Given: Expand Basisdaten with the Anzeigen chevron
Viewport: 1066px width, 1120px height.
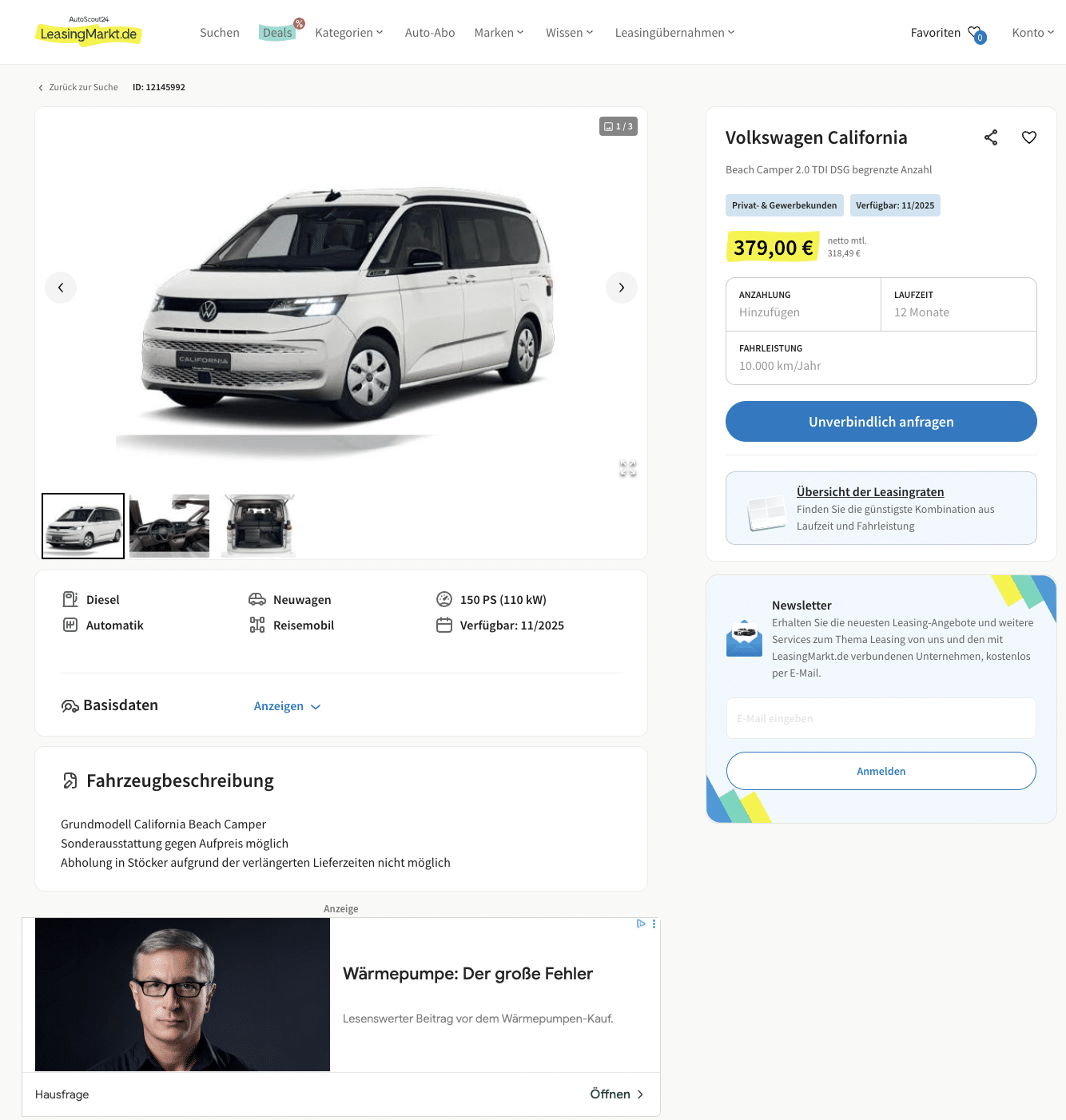Looking at the screenshot, I should (x=316, y=707).
